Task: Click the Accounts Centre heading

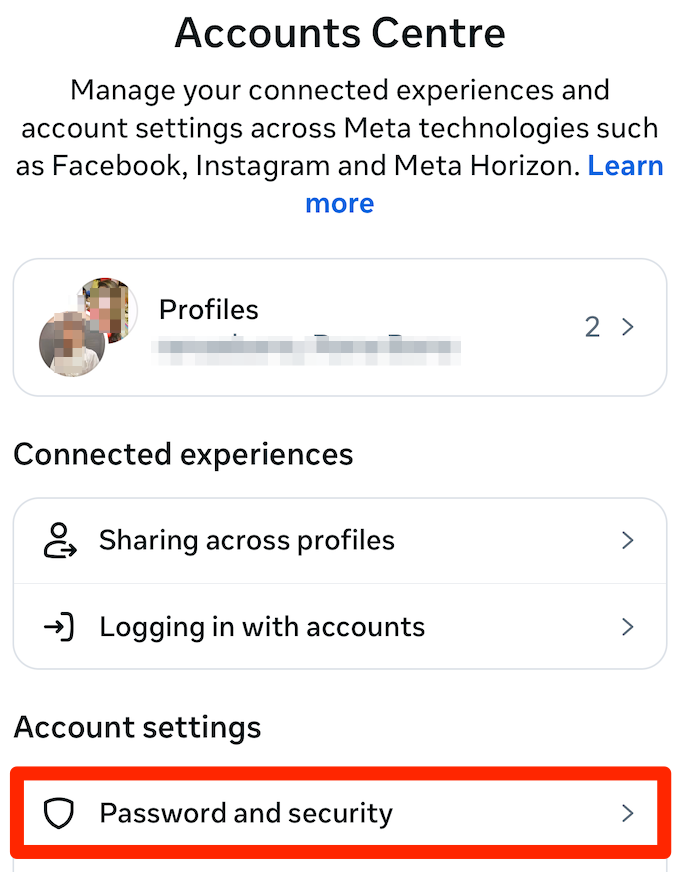Action: [x=340, y=33]
